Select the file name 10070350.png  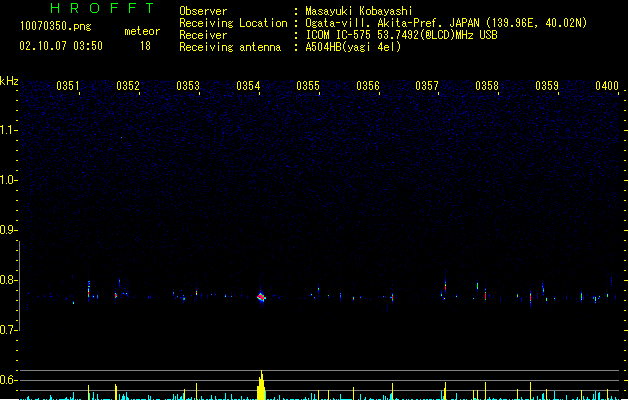point(56,26)
